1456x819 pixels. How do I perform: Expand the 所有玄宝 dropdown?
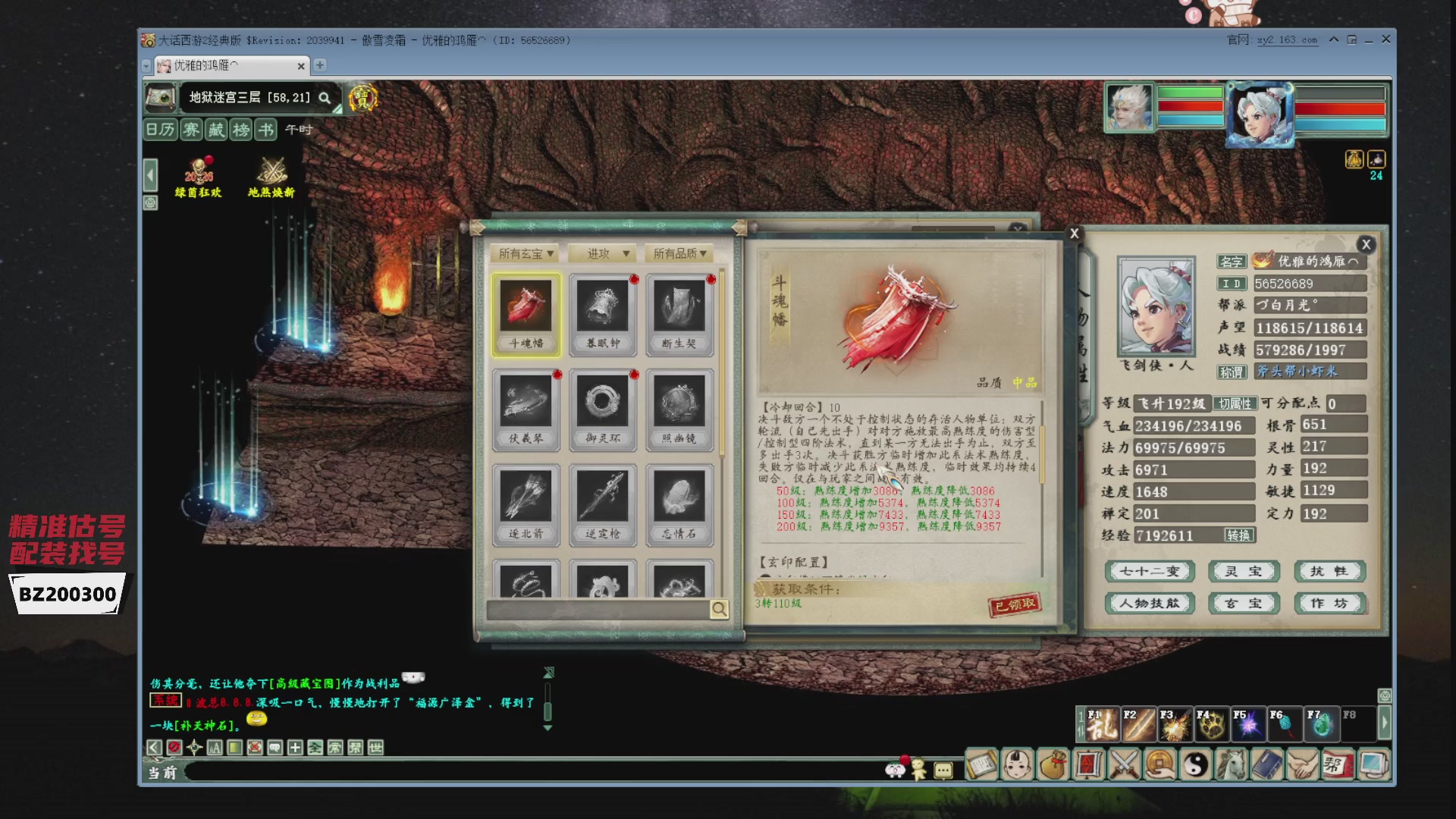tap(525, 254)
